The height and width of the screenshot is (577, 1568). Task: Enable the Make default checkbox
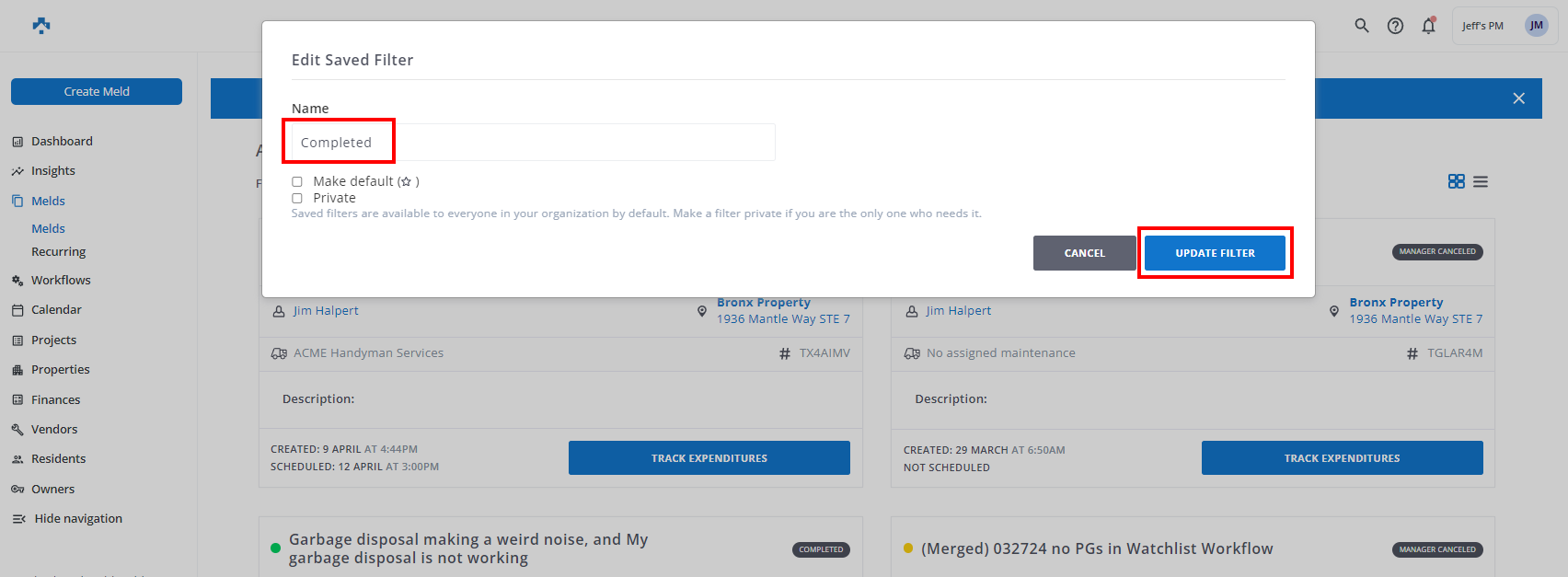point(297,181)
